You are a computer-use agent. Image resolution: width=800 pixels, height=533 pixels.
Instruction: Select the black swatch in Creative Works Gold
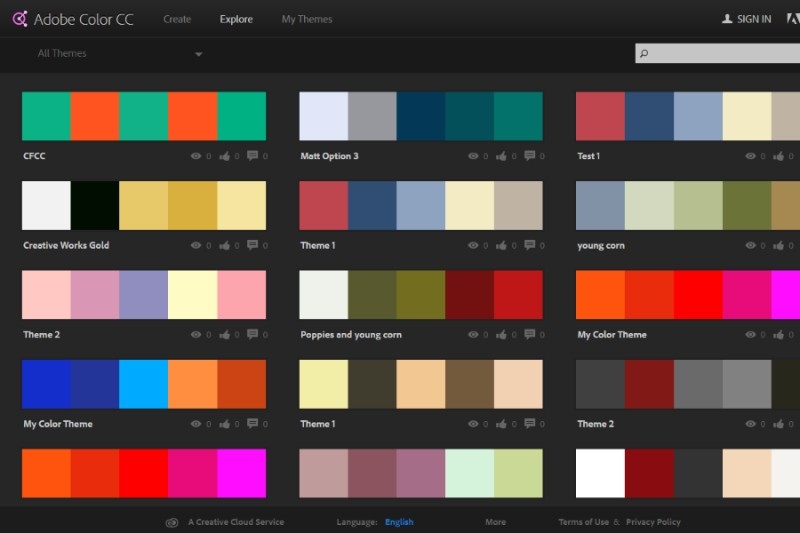pyautogui.click(x=95, y=205)
